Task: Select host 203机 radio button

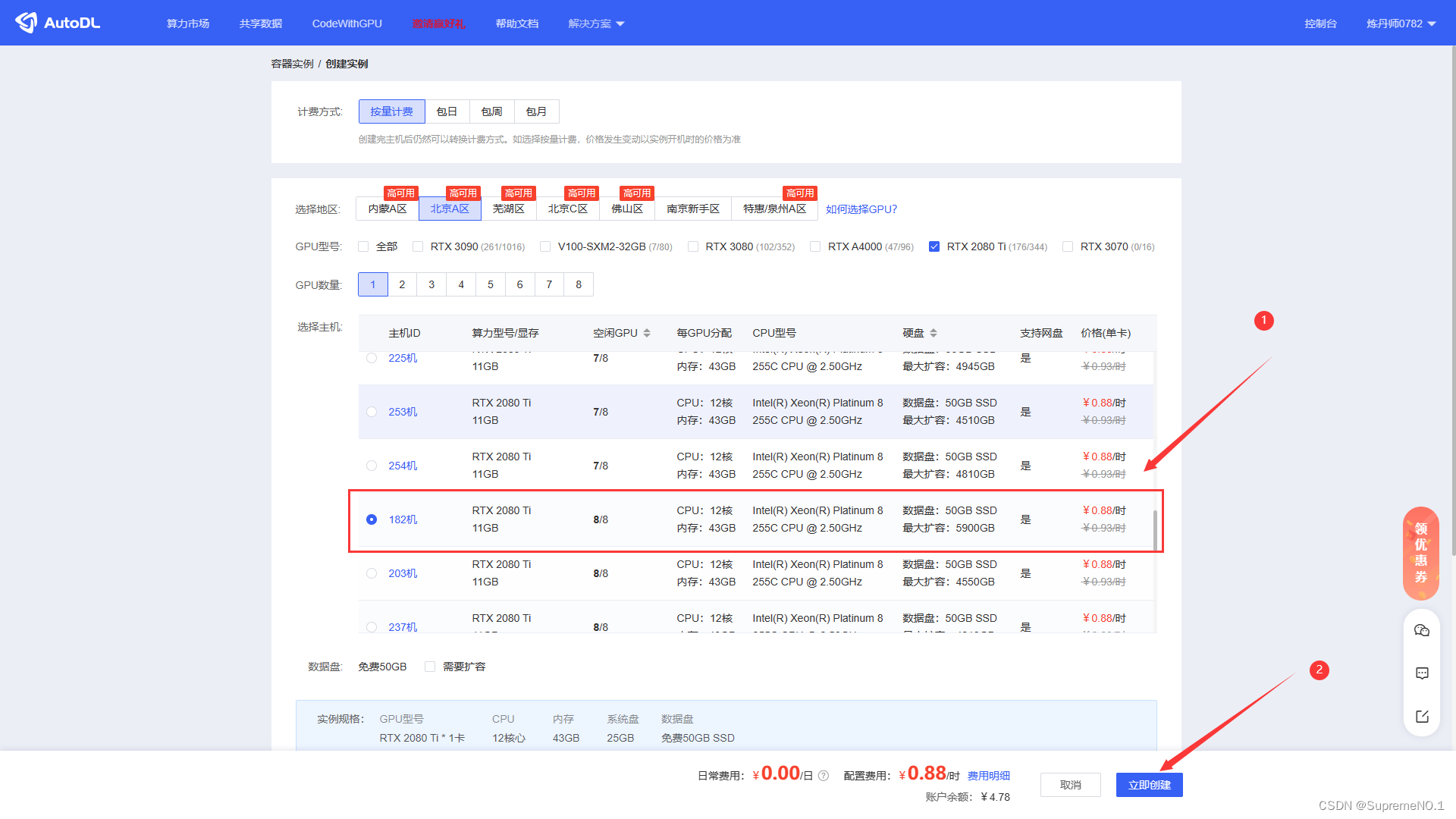Action: pos(372,573)
